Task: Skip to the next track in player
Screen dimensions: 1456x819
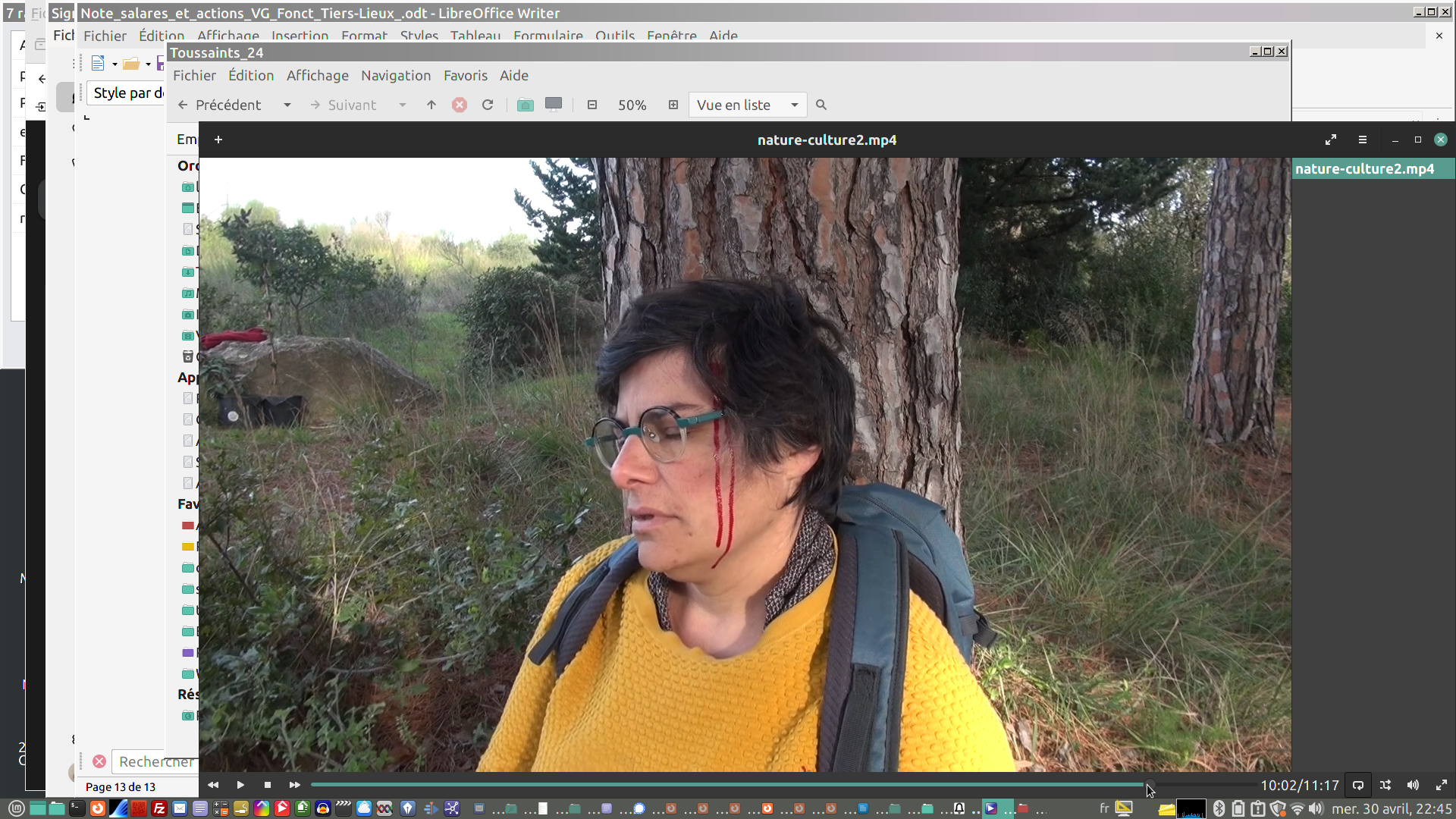Action: 295,785
